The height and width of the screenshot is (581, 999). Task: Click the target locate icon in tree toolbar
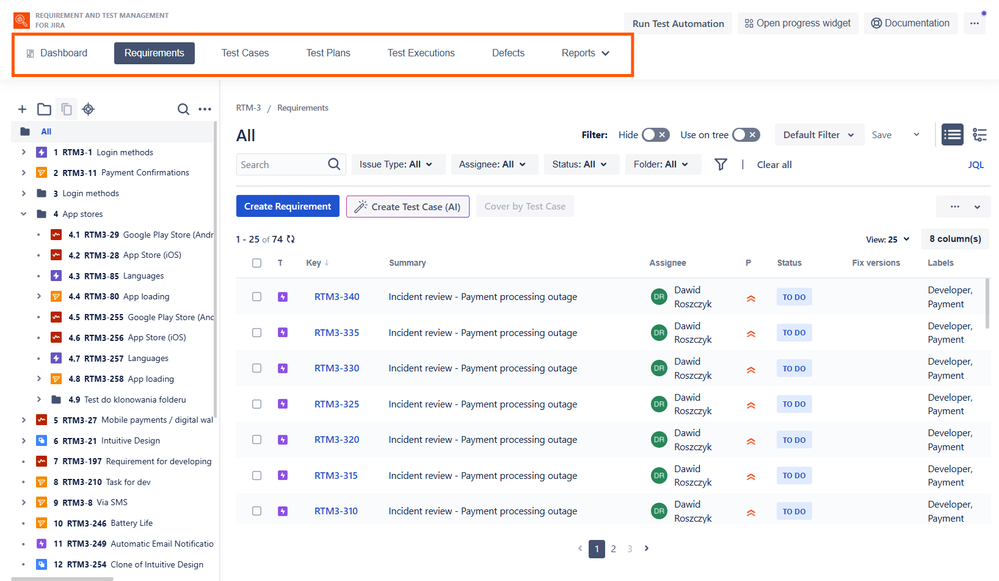pyautogui.click(x=88, y=109)
